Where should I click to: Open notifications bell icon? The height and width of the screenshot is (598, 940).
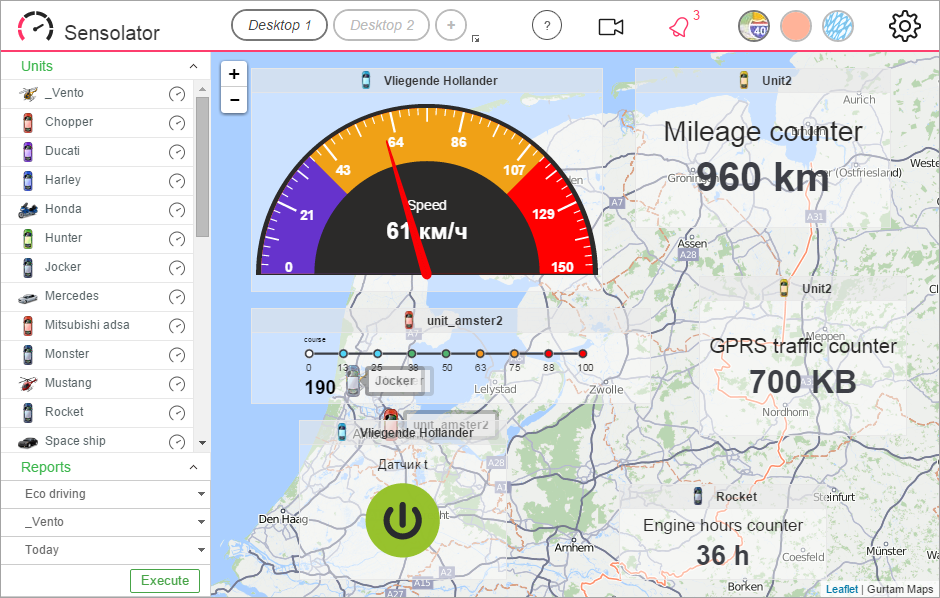click(679, 27)
